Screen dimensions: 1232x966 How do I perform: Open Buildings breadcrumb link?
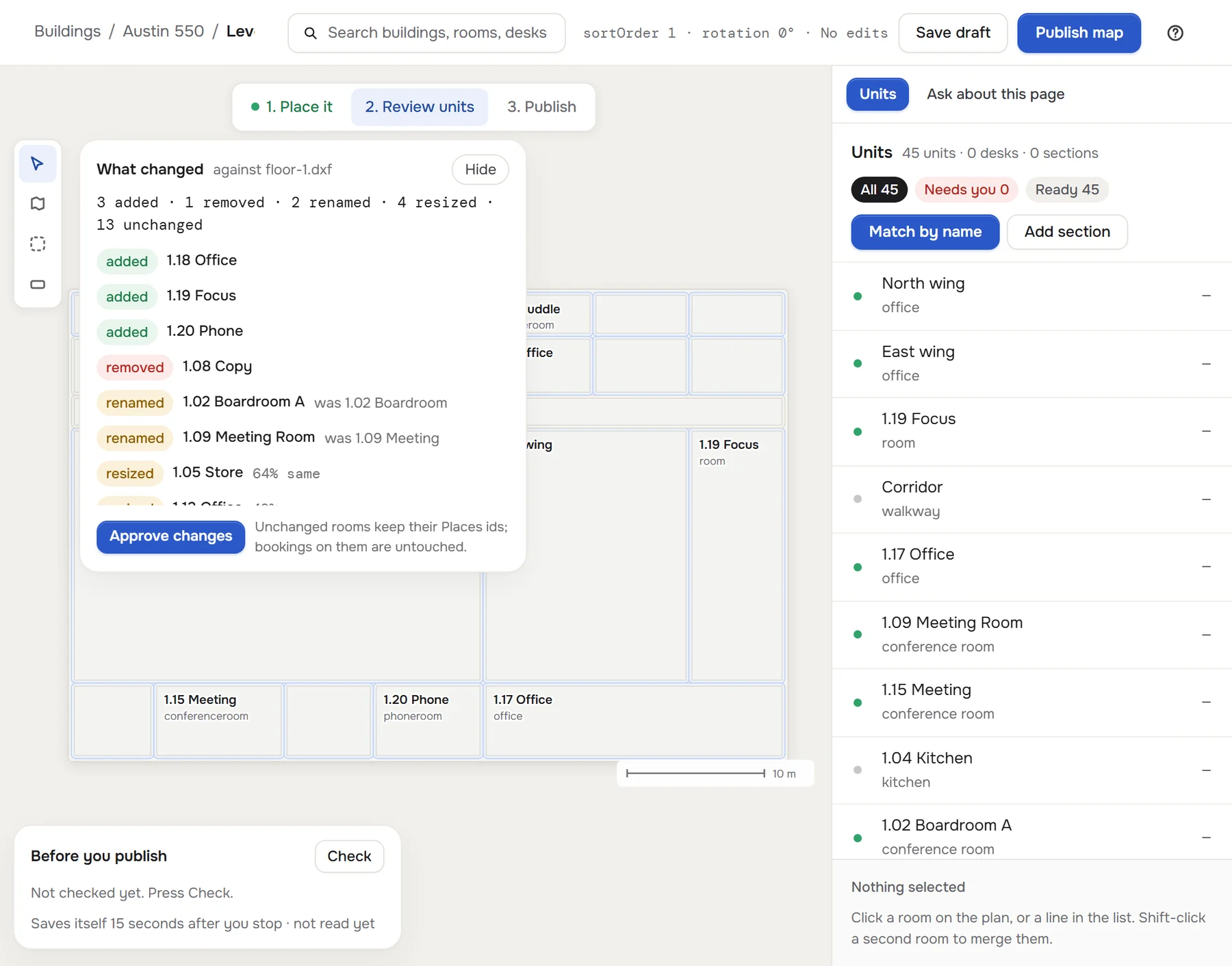67,31
